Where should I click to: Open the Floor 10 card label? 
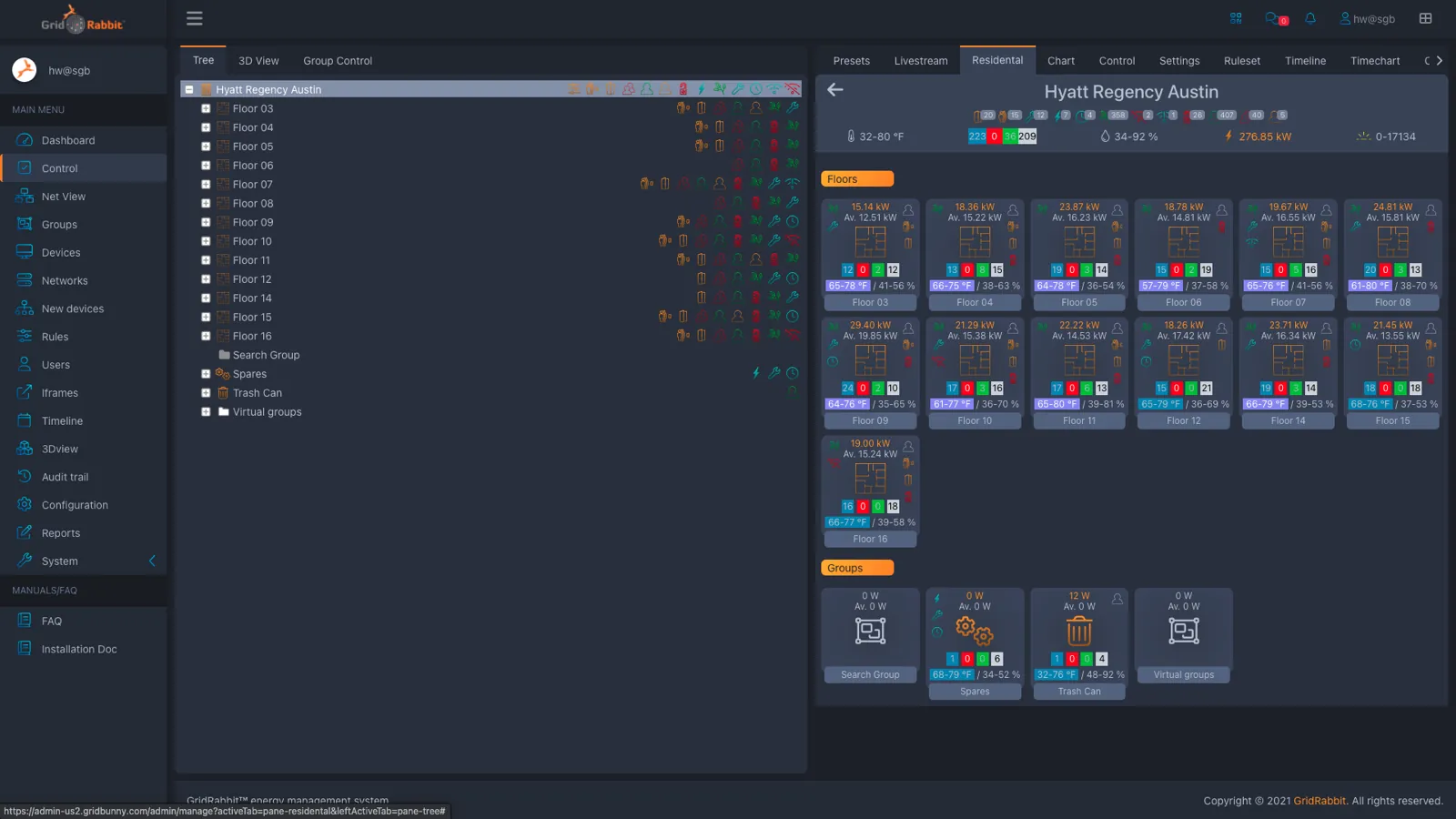pyautogui.click(x=975, y=420)
